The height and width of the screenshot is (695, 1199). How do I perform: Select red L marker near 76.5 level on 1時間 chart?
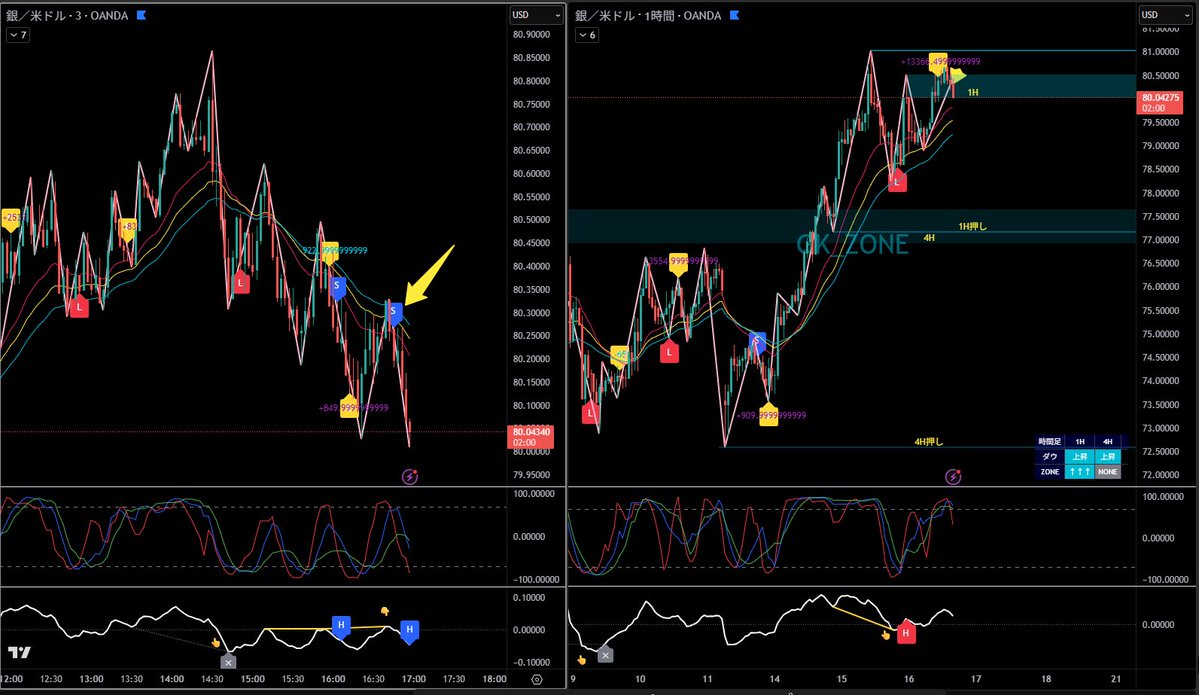click(x=669, y=352)
